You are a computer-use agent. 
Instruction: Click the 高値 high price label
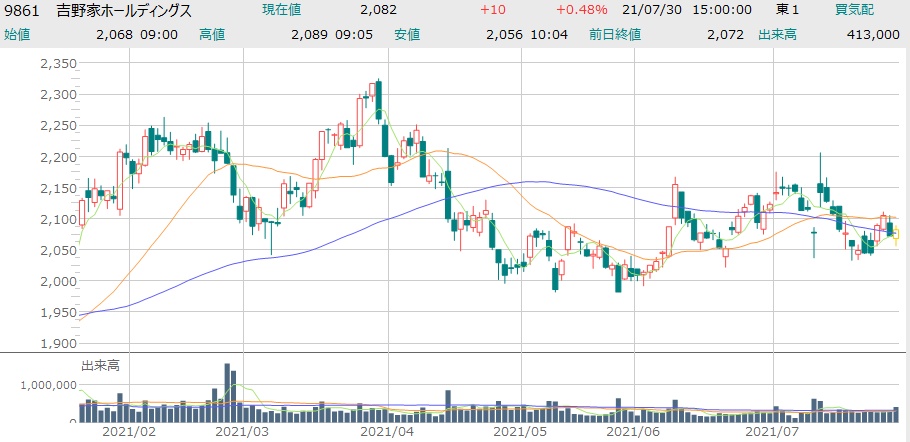[212, 34]
